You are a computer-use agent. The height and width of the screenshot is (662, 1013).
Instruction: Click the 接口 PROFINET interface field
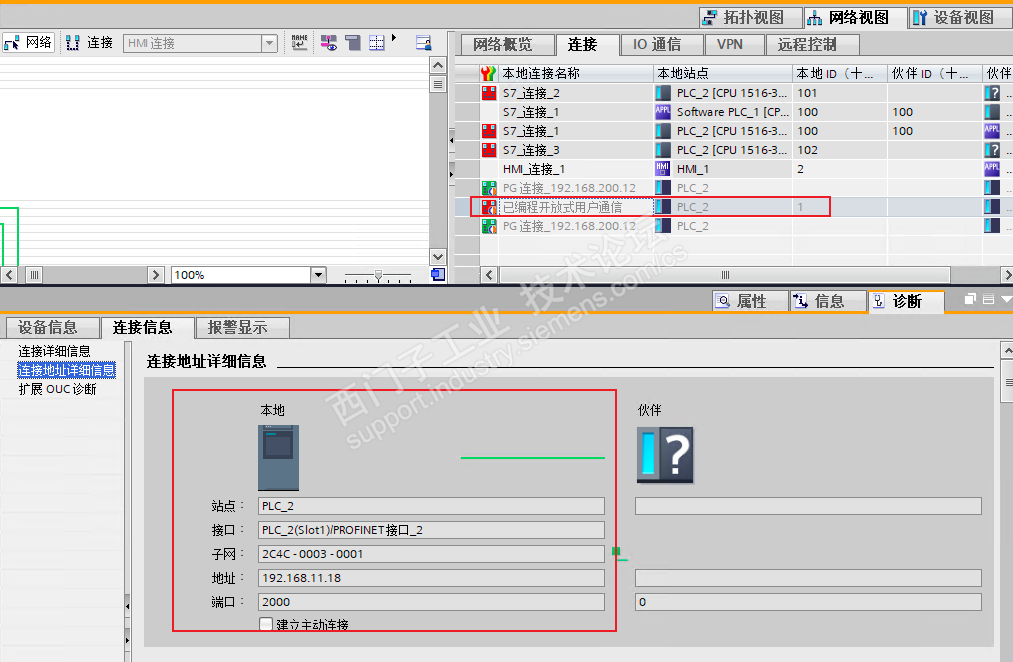431,530
